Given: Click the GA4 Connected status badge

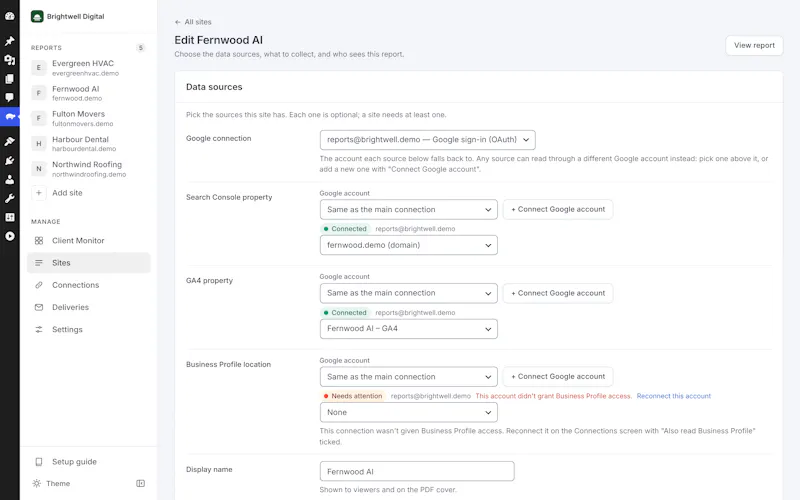Looking at the screenshot, I should tap(344, 313).
